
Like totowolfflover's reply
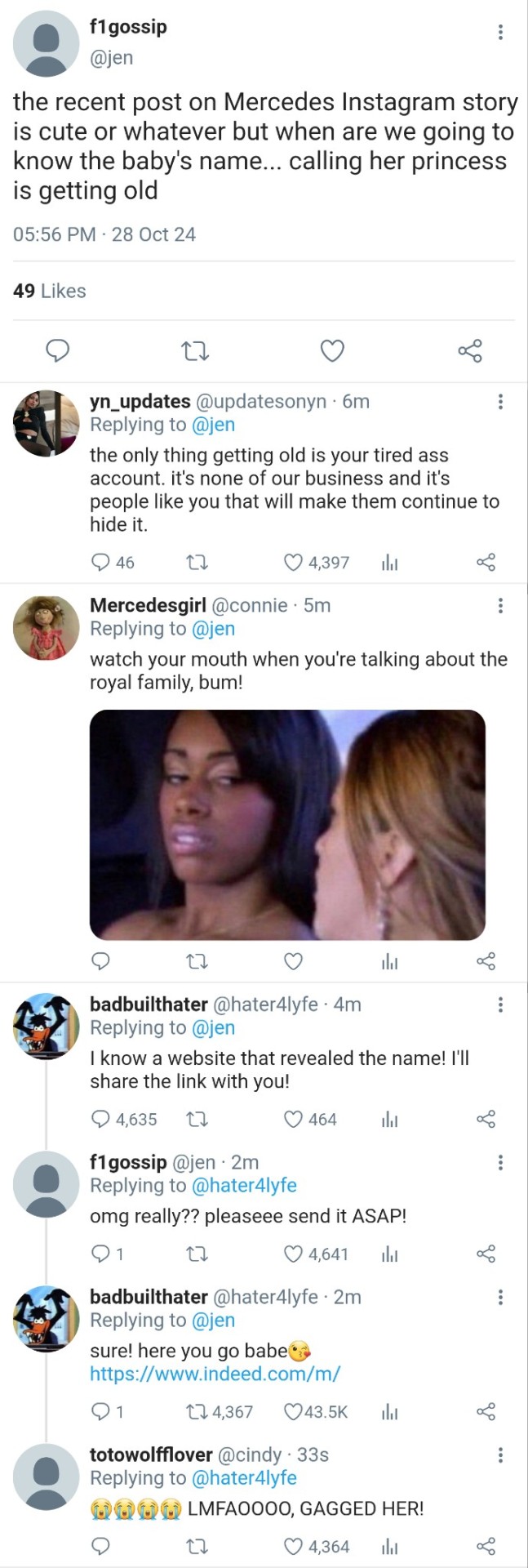(293, 1547)
